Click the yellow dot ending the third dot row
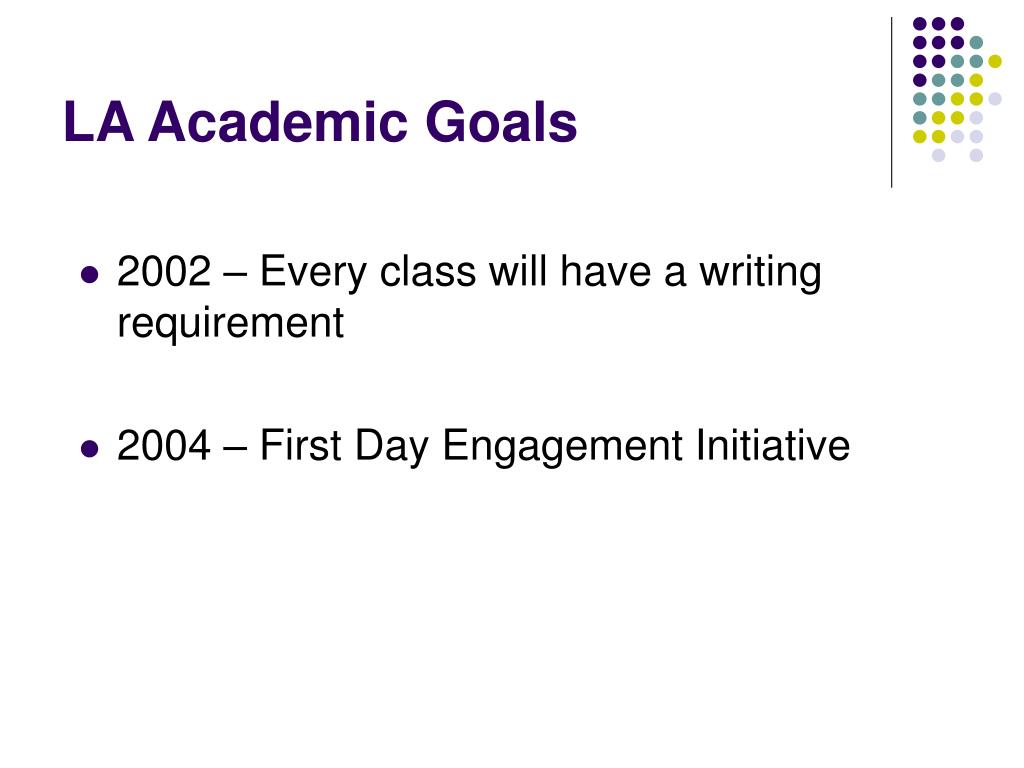Viewport: 1024px width, 768px height. (995, 61)
